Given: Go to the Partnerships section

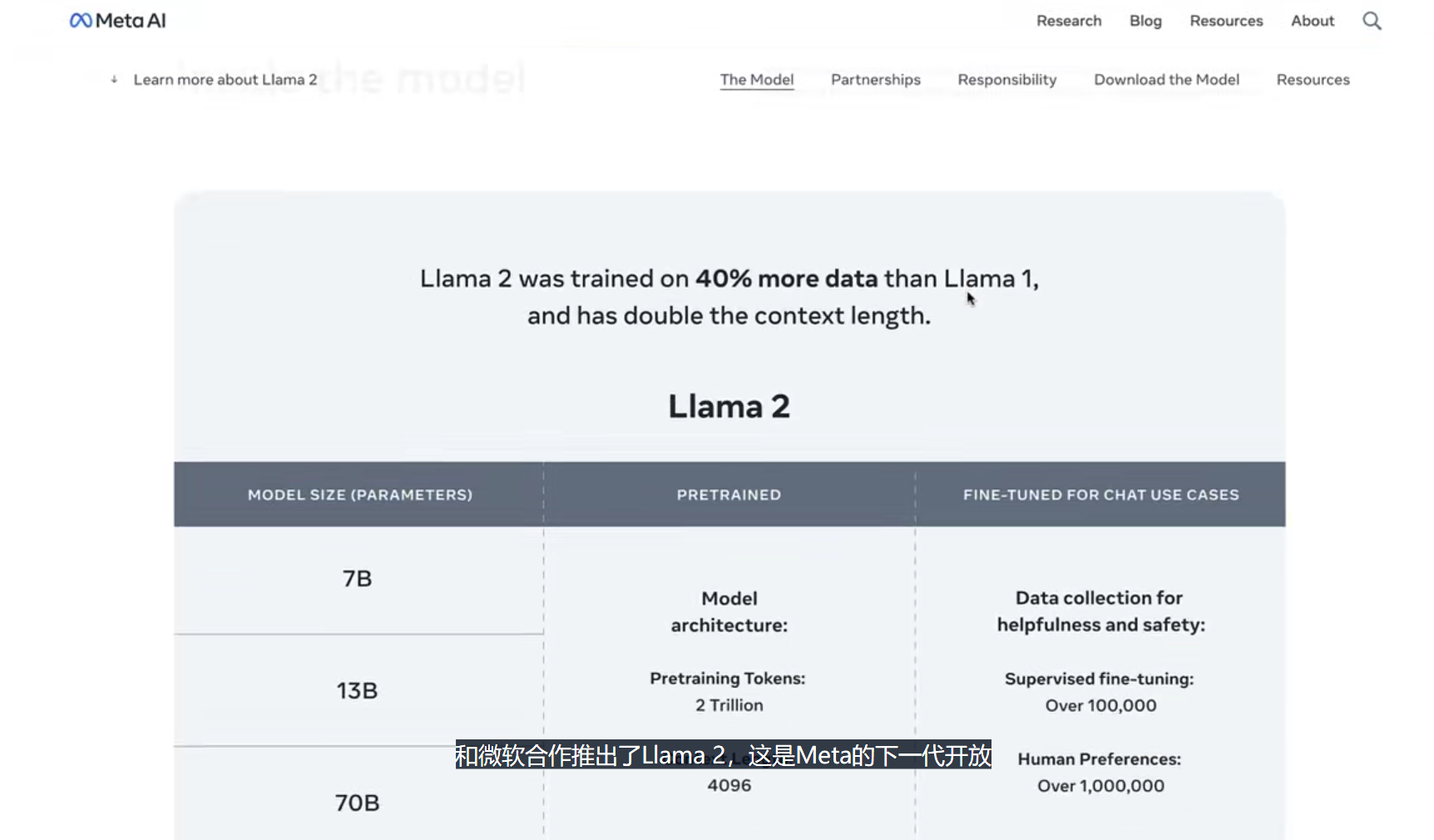Looking at the screenshot, I should coord(876,80).
